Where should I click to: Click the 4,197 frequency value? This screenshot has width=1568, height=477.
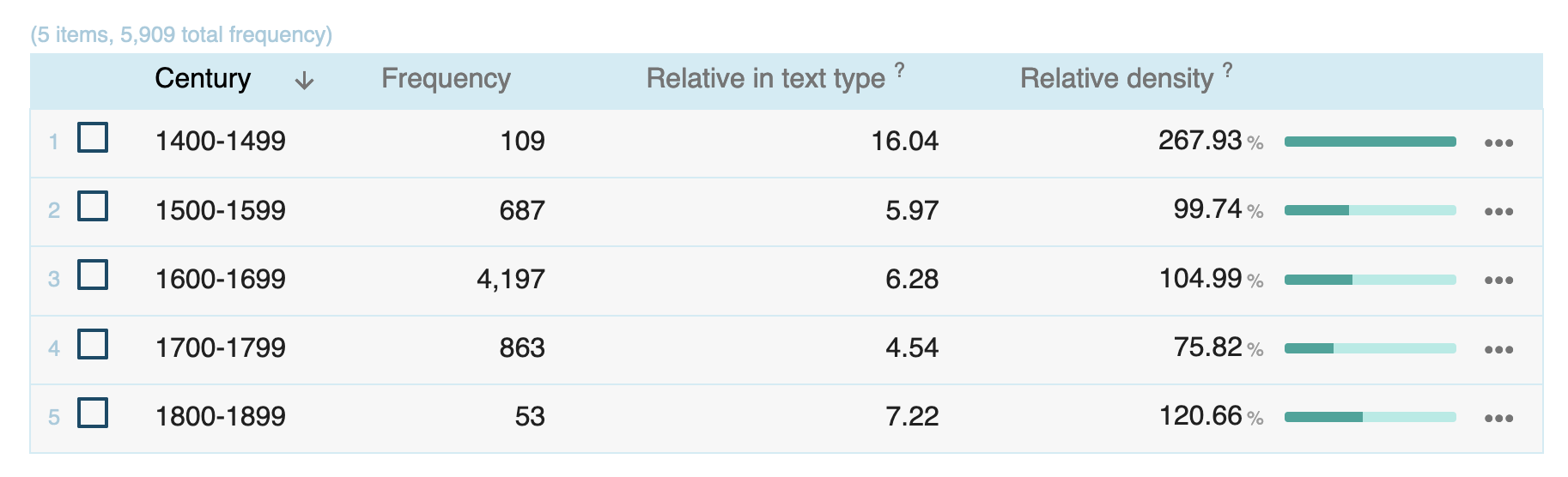pyautogui.click(x=511, y=279)
